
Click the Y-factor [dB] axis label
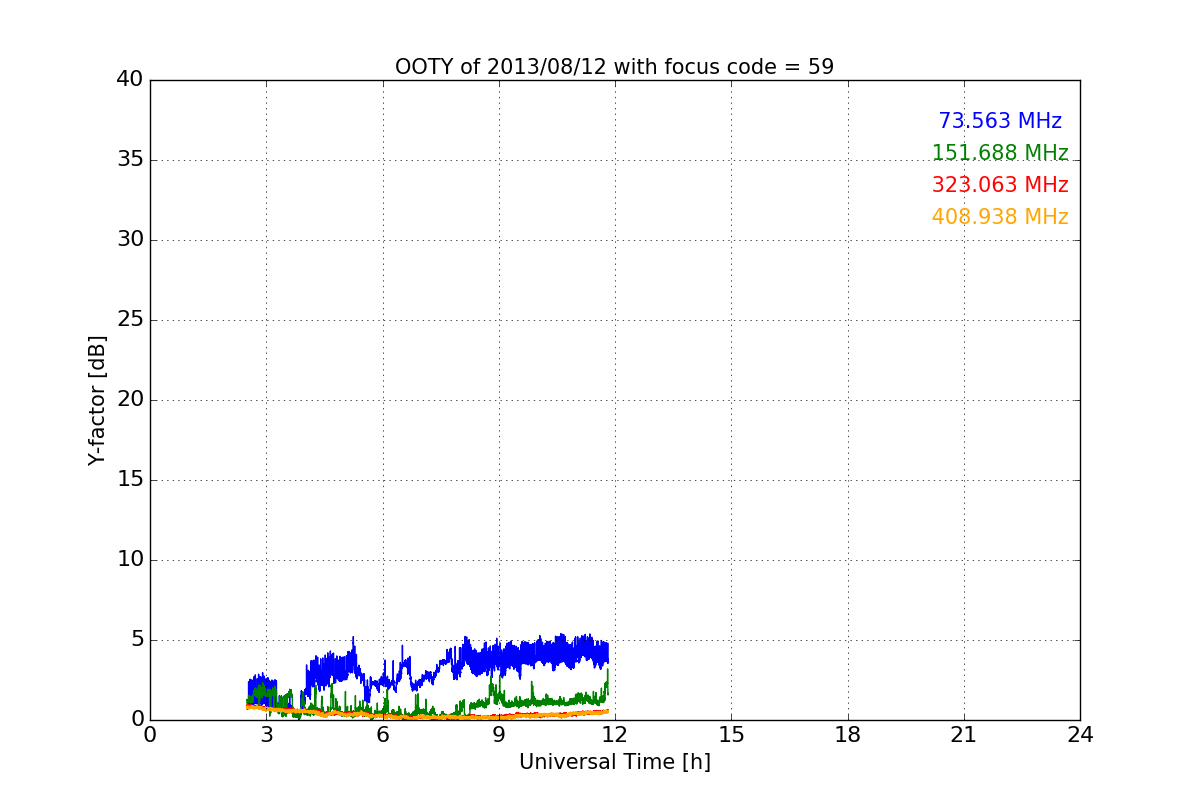97,400
